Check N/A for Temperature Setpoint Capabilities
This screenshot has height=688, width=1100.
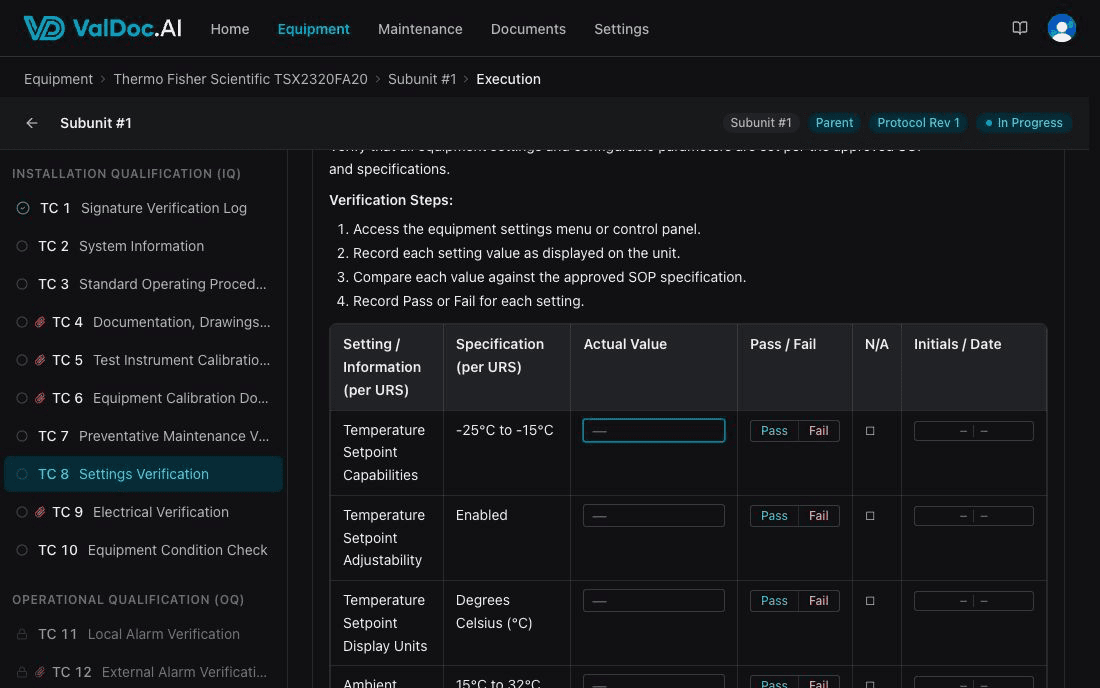870,431
